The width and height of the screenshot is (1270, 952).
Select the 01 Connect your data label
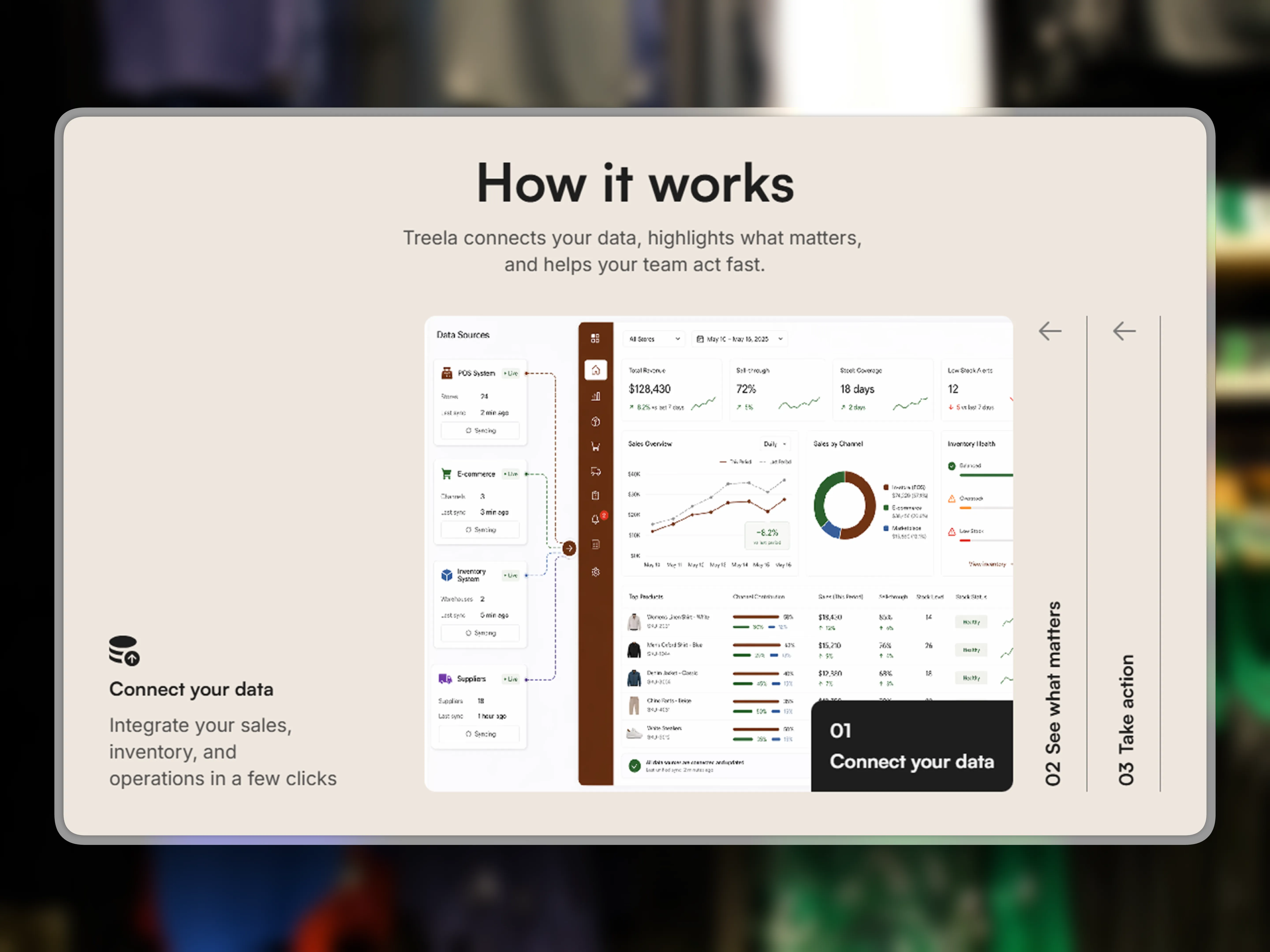(x=912, y=746)
